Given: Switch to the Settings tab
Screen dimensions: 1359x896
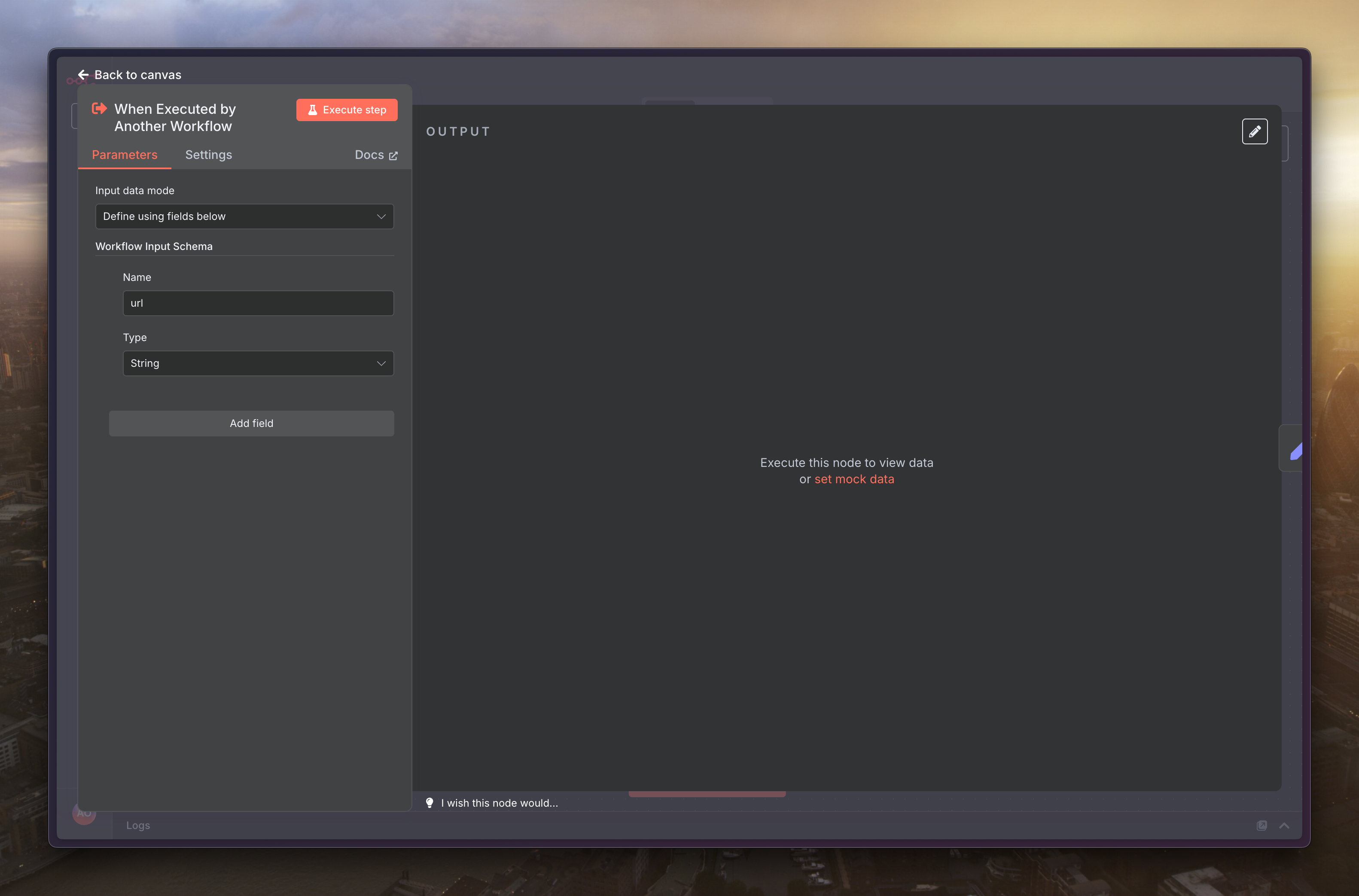Looking at the screenshot, I should point(208,155).
